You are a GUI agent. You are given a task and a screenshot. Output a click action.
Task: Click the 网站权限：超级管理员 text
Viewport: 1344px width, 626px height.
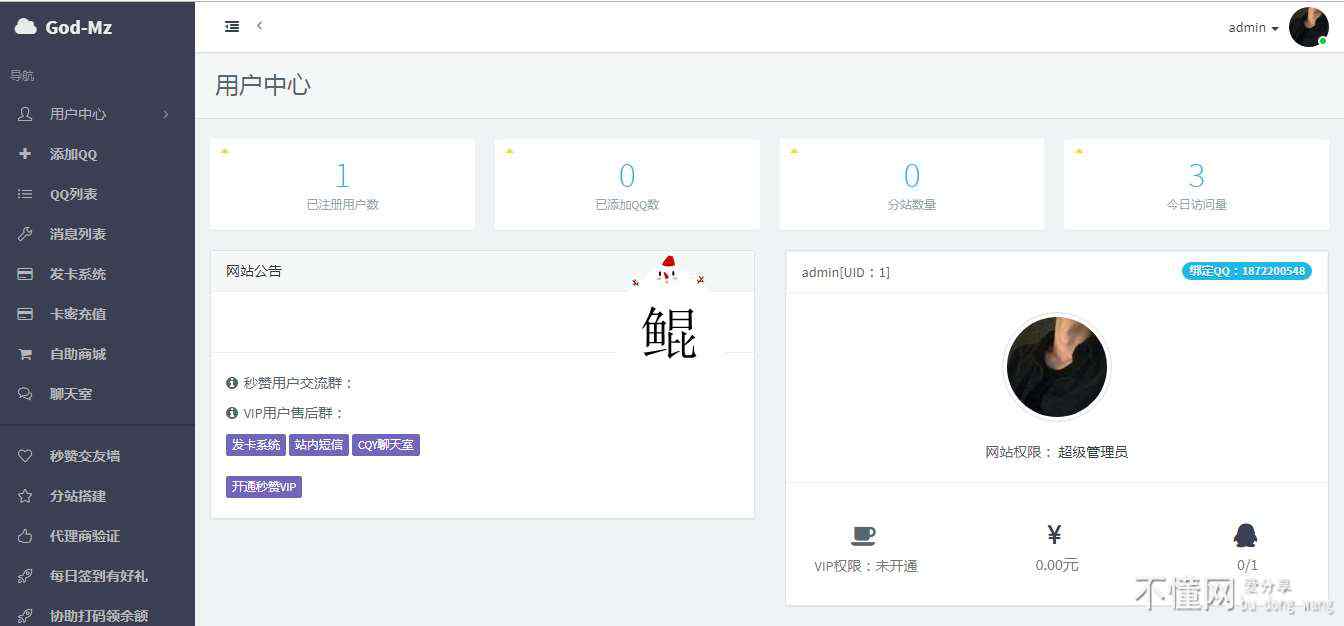1057,452
